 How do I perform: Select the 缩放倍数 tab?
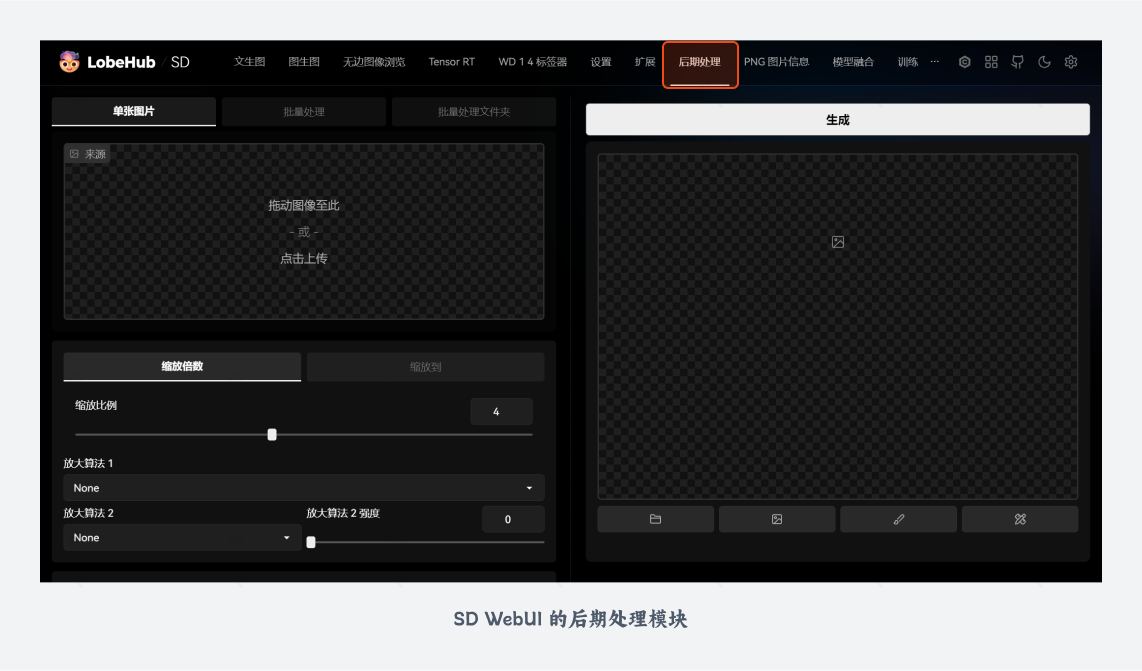click(182, 366)
